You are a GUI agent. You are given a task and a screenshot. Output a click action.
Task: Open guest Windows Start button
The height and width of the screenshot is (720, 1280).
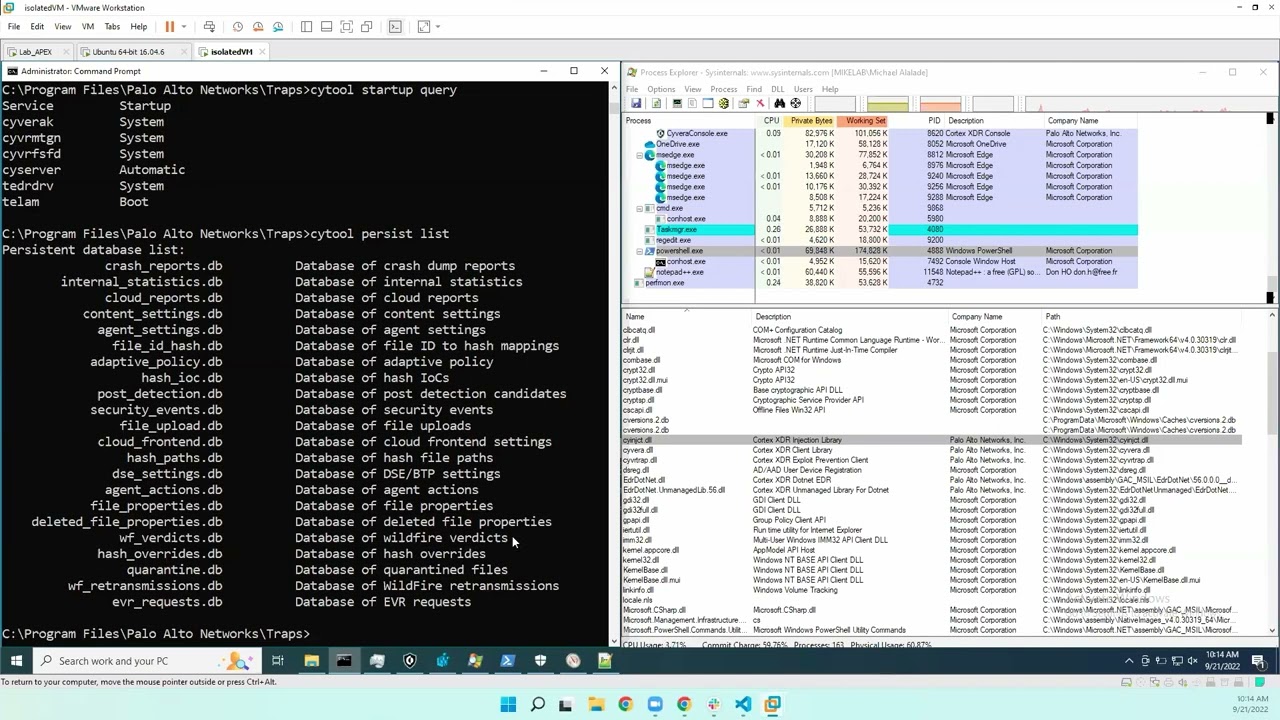click(16, 661)
